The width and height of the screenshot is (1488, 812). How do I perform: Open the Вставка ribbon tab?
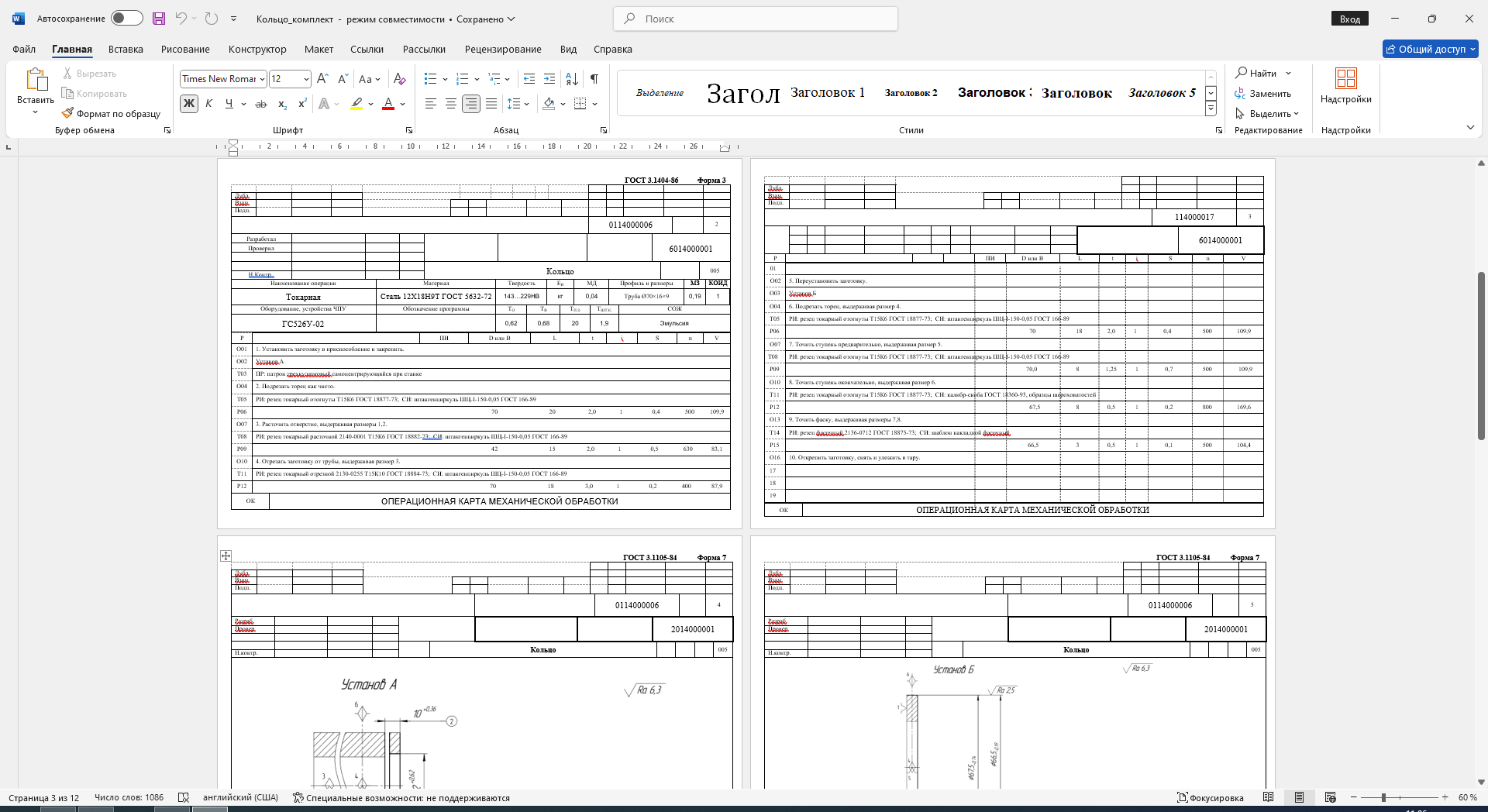[126, 49]
